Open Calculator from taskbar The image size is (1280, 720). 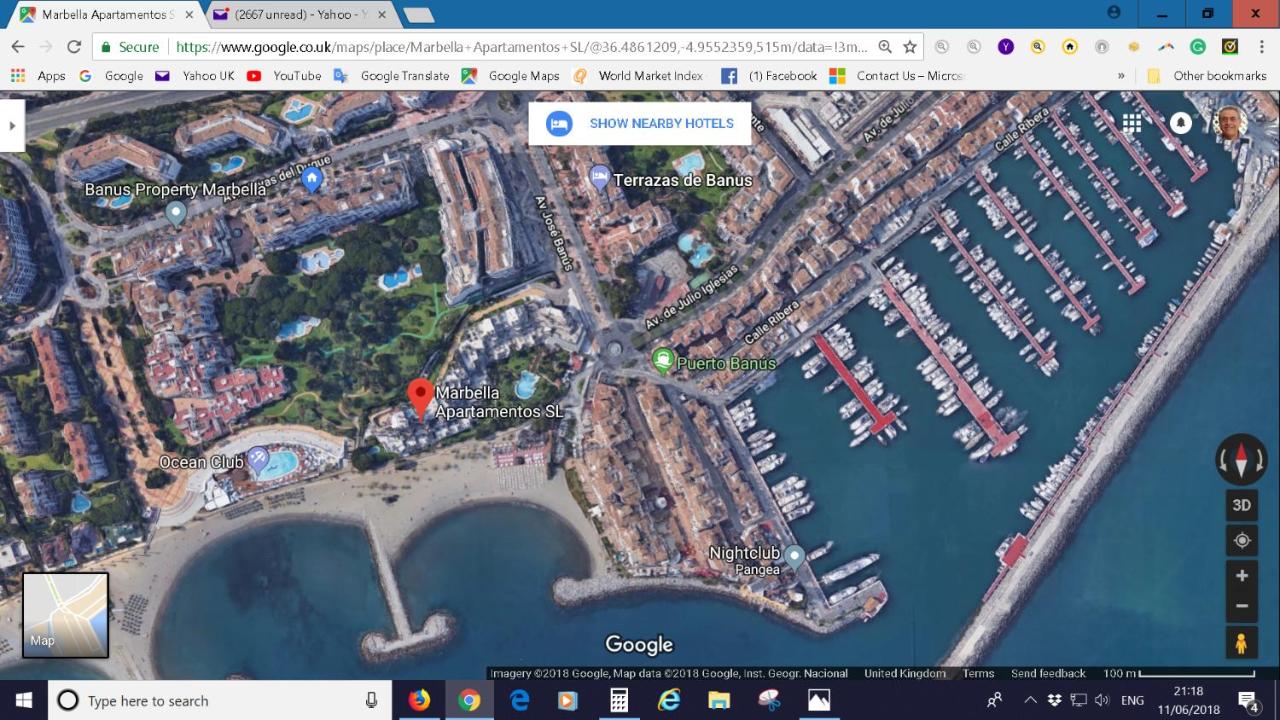[619, 700]
